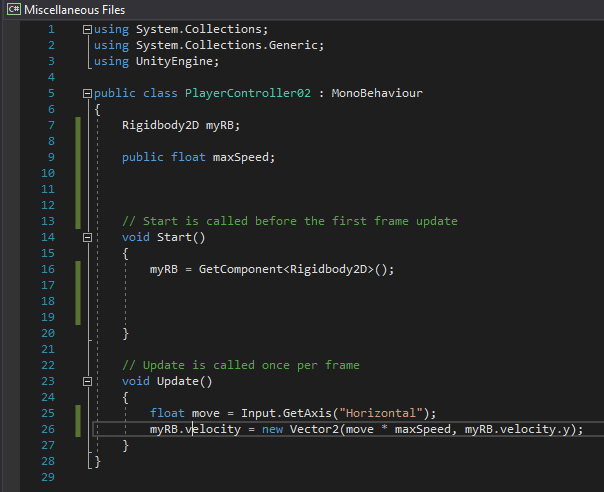Collapse the using directives block
Screen dimensions: 604x492
coord(87,29)
